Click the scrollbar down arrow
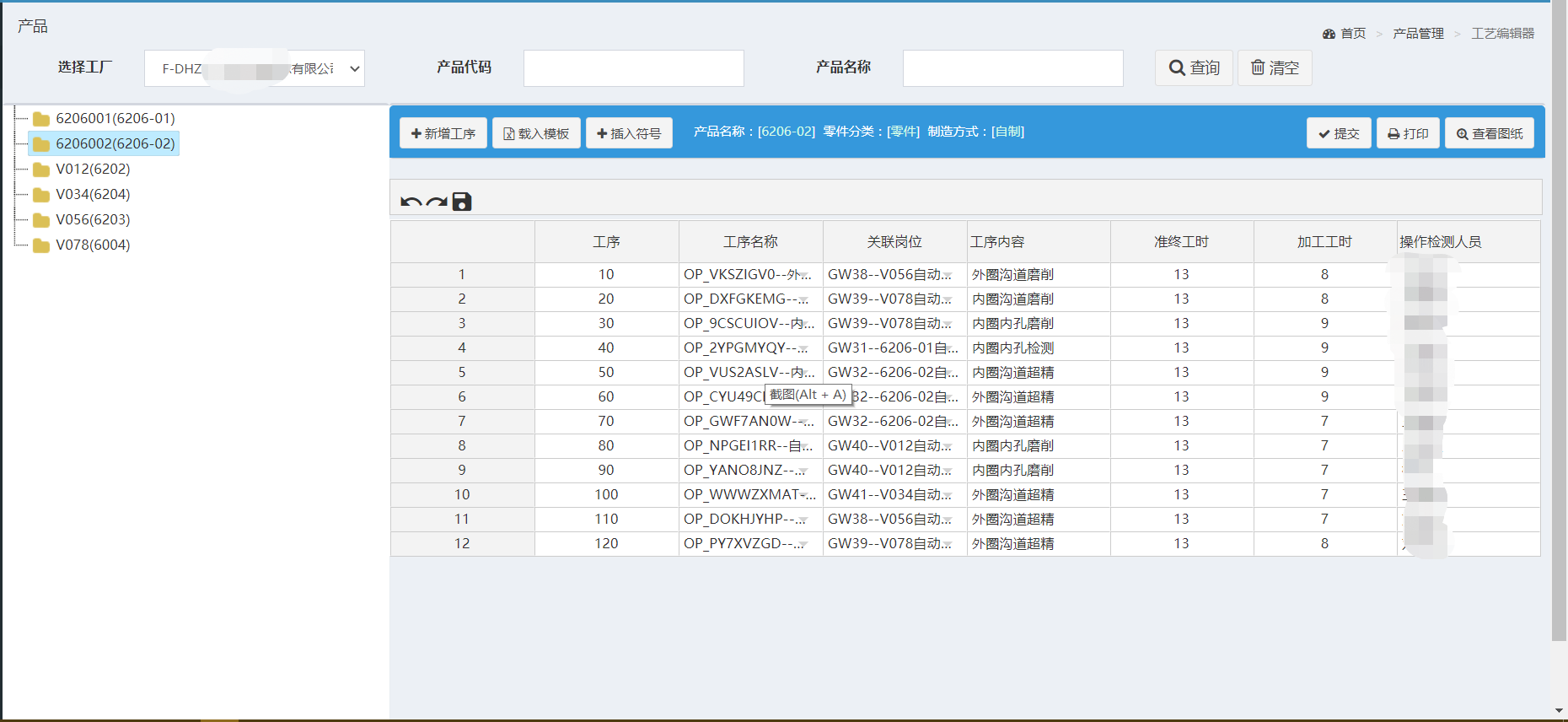This screenshot has width=1568, height=722. click(1559, 712)
